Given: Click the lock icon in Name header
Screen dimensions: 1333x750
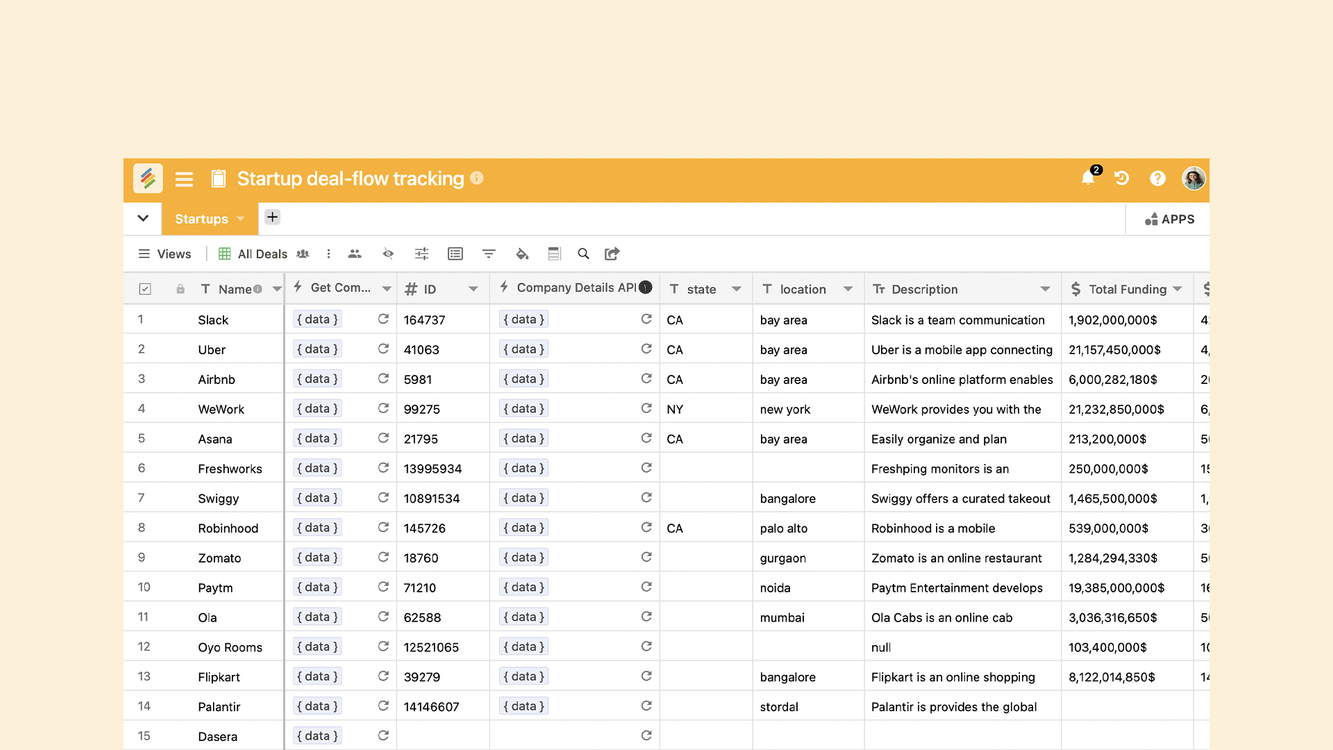Looking at the screenshot, I should [180, 289].
